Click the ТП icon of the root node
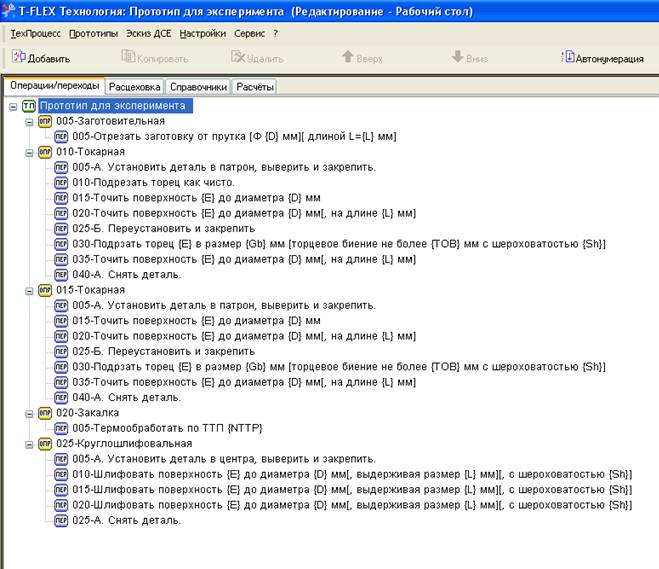Screen dimensions: 659x569 click(28, 106)
